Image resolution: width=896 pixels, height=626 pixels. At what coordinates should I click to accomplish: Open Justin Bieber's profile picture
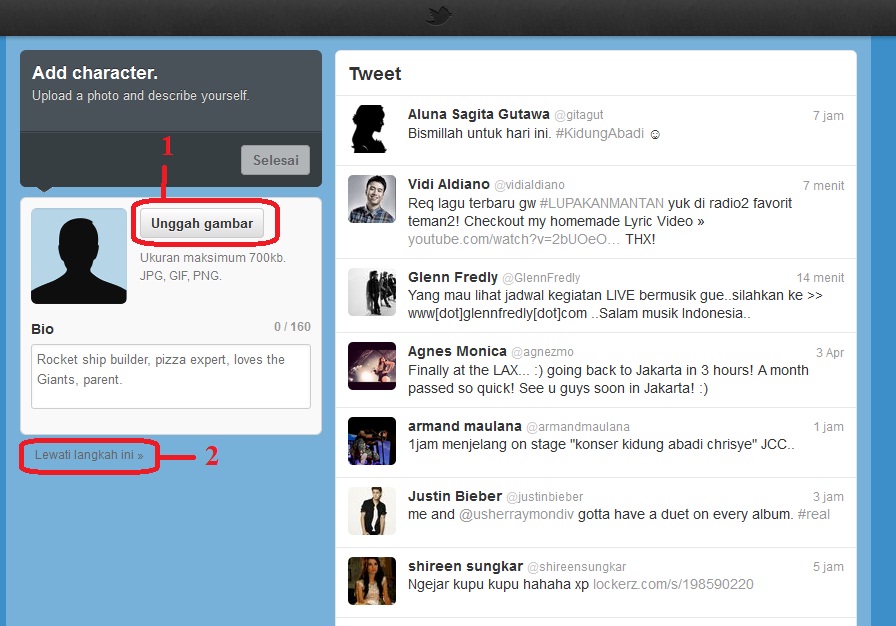point(371,511)
